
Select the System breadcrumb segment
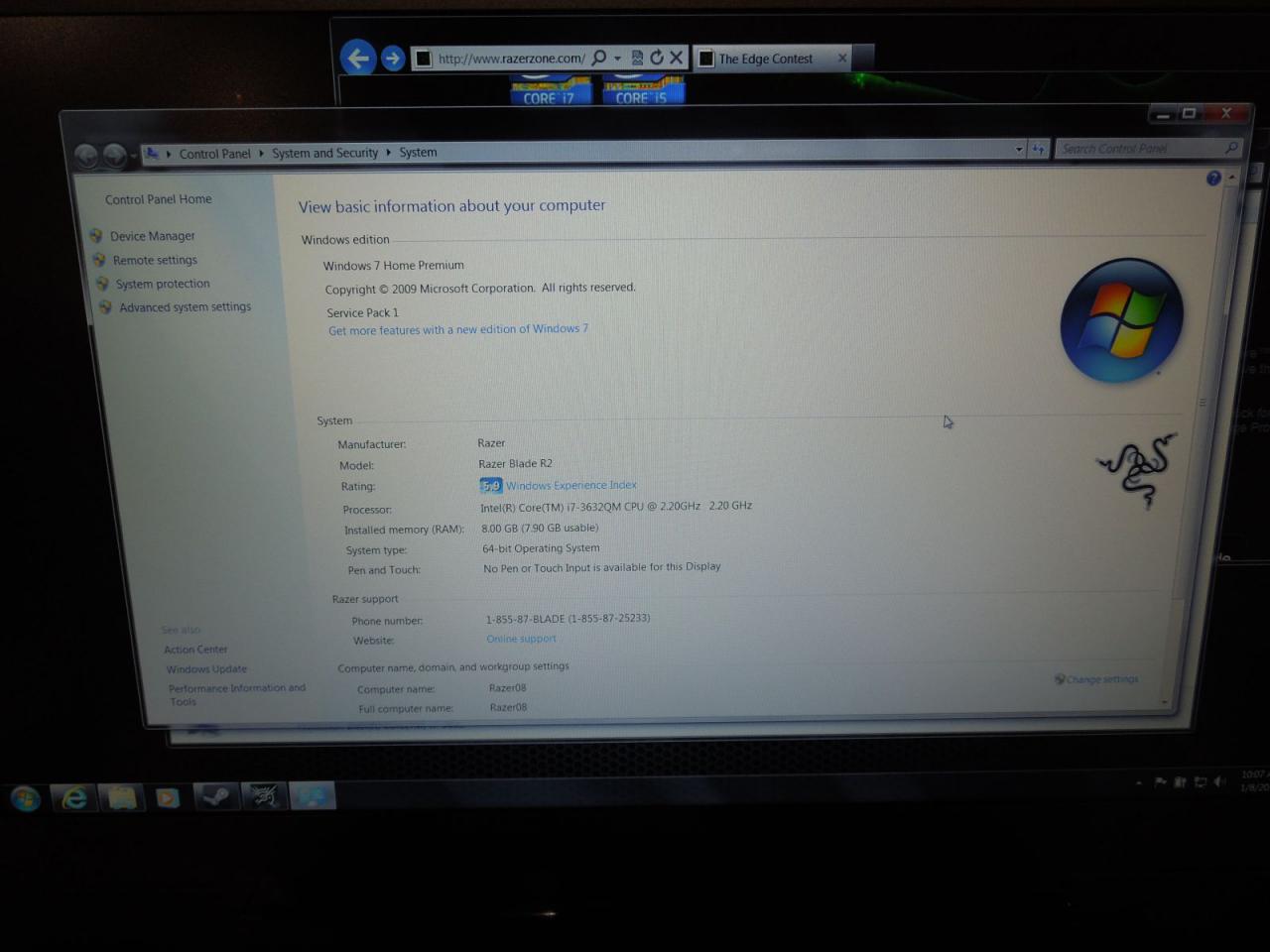[418, 152]
